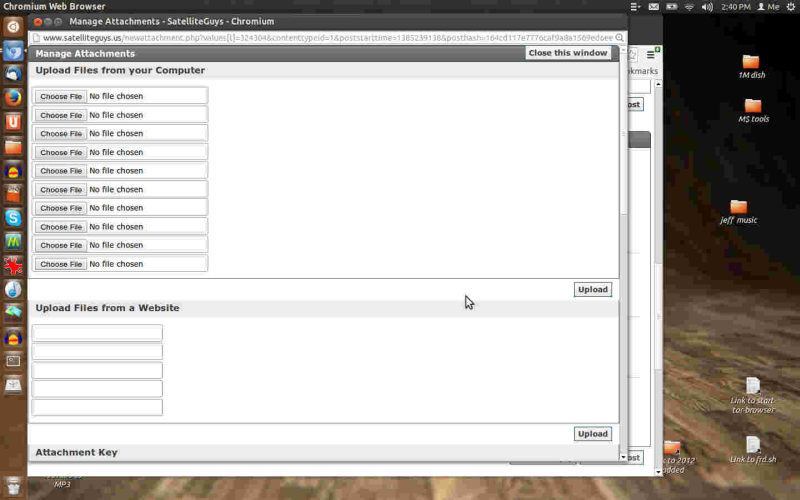
Task: Click background window scrollbar down arrow
Action: [x=658, y=471]
